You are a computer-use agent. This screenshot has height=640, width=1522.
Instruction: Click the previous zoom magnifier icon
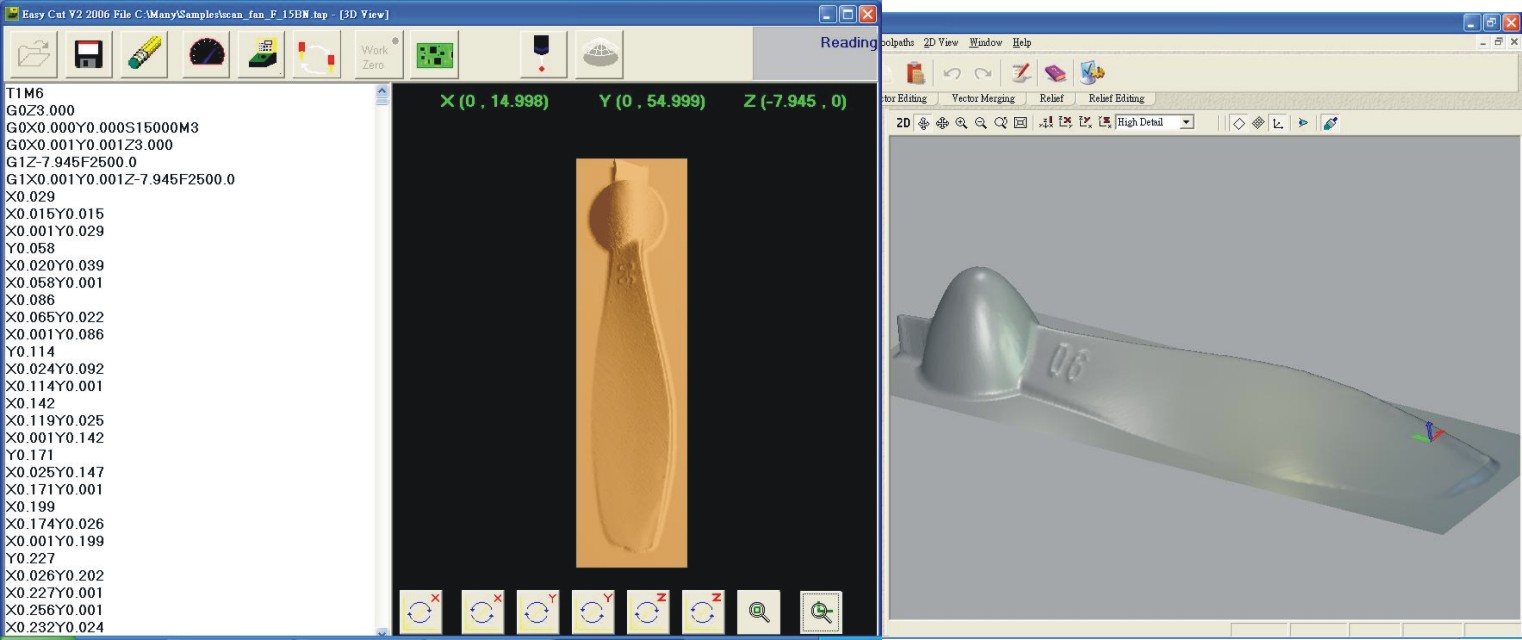[x=1000, y=122]
